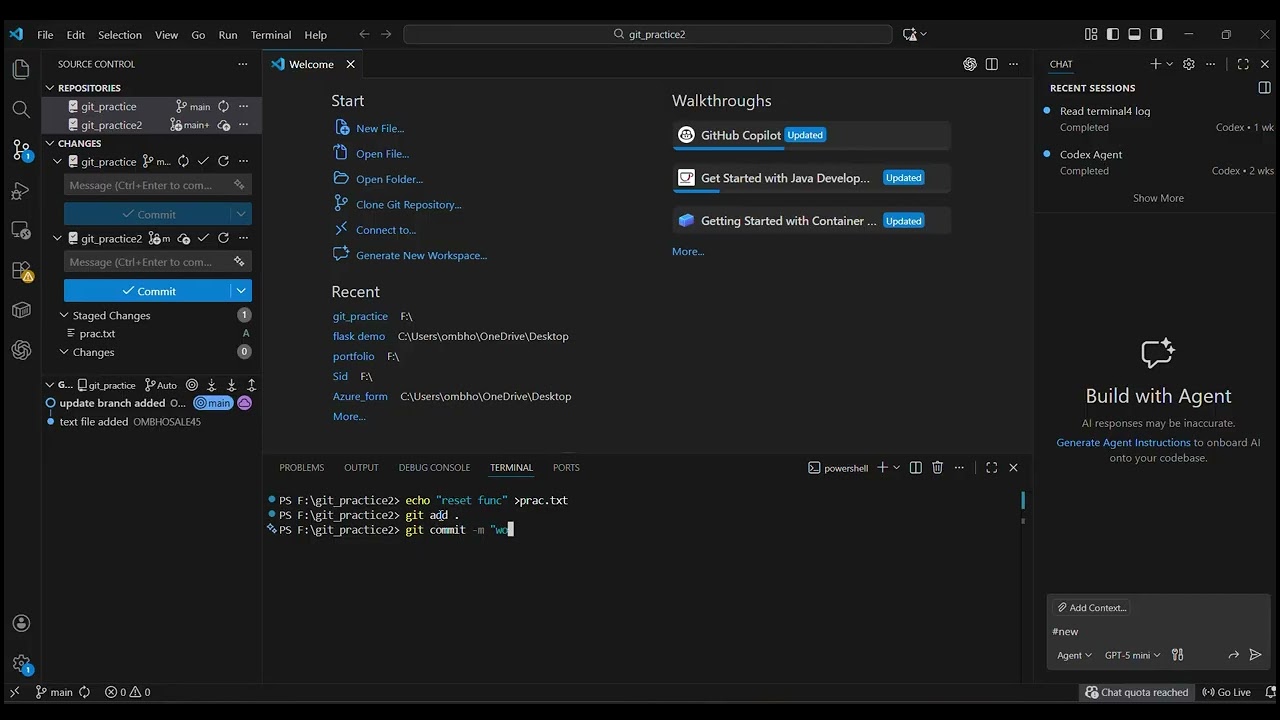Switch to Ports panel tab
Screen dimensions: 1280x720
coord(566,467)
